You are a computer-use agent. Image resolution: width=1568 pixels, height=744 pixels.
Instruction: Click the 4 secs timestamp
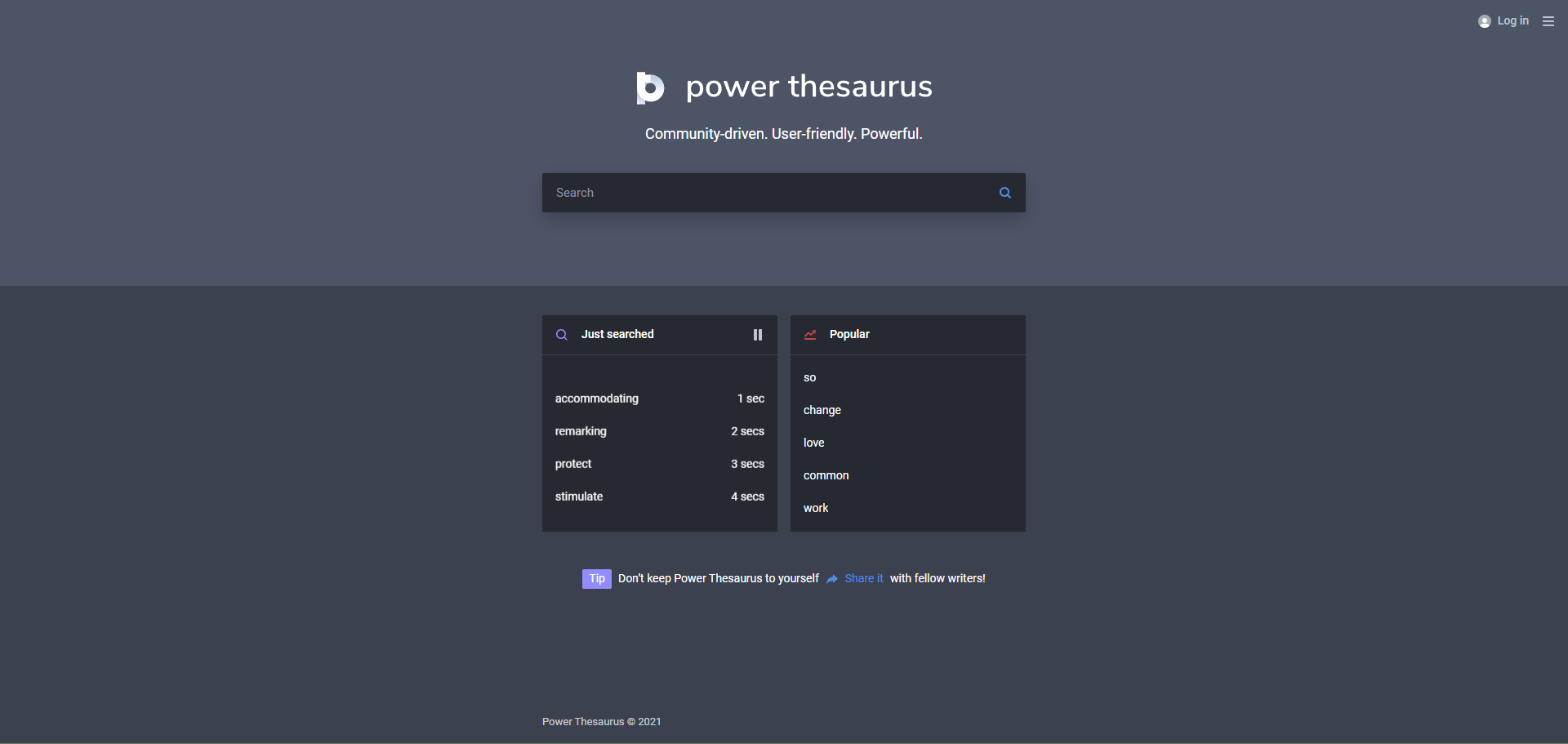coord(747,497)
